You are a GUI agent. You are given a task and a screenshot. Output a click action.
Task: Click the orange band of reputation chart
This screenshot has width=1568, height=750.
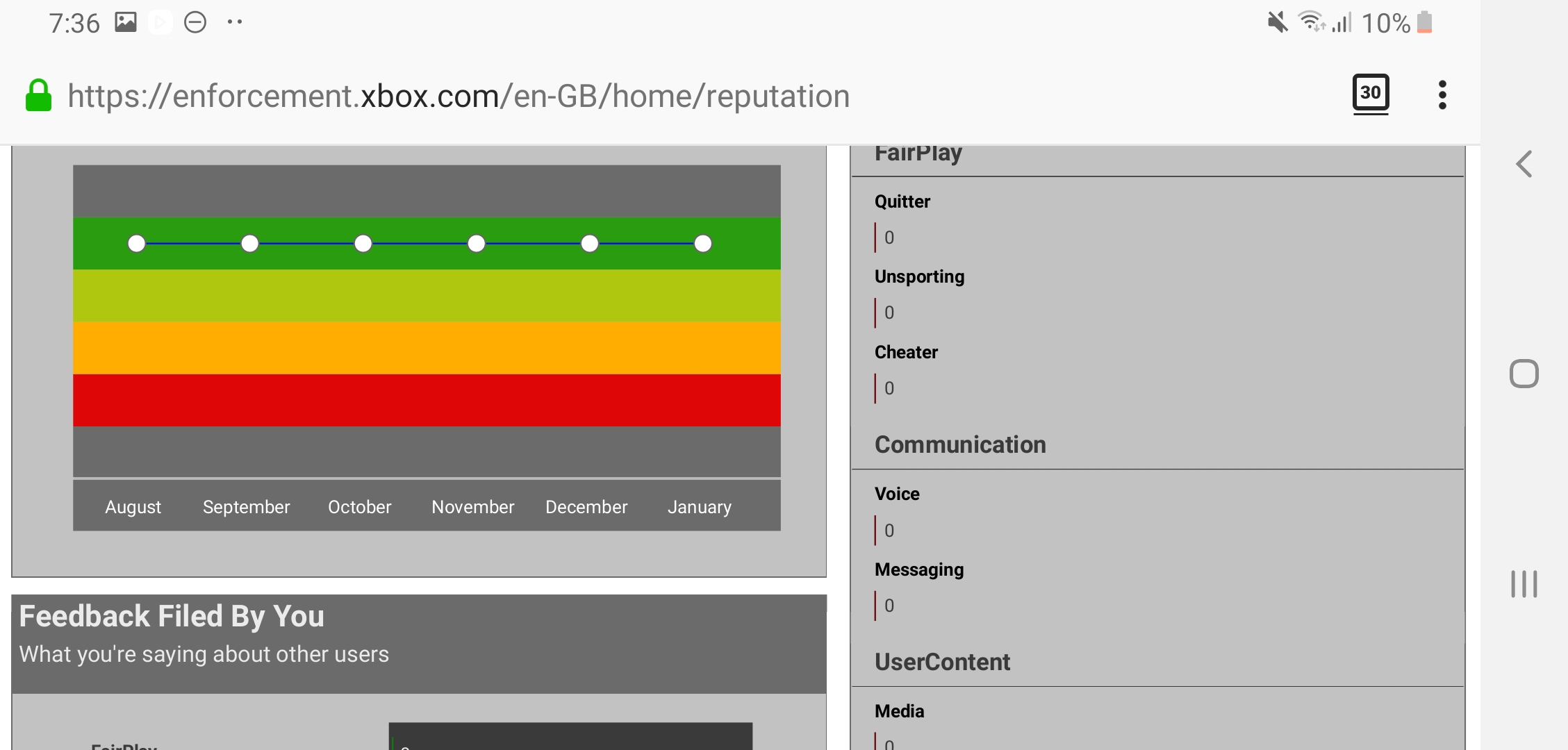[x=427, y=348]
